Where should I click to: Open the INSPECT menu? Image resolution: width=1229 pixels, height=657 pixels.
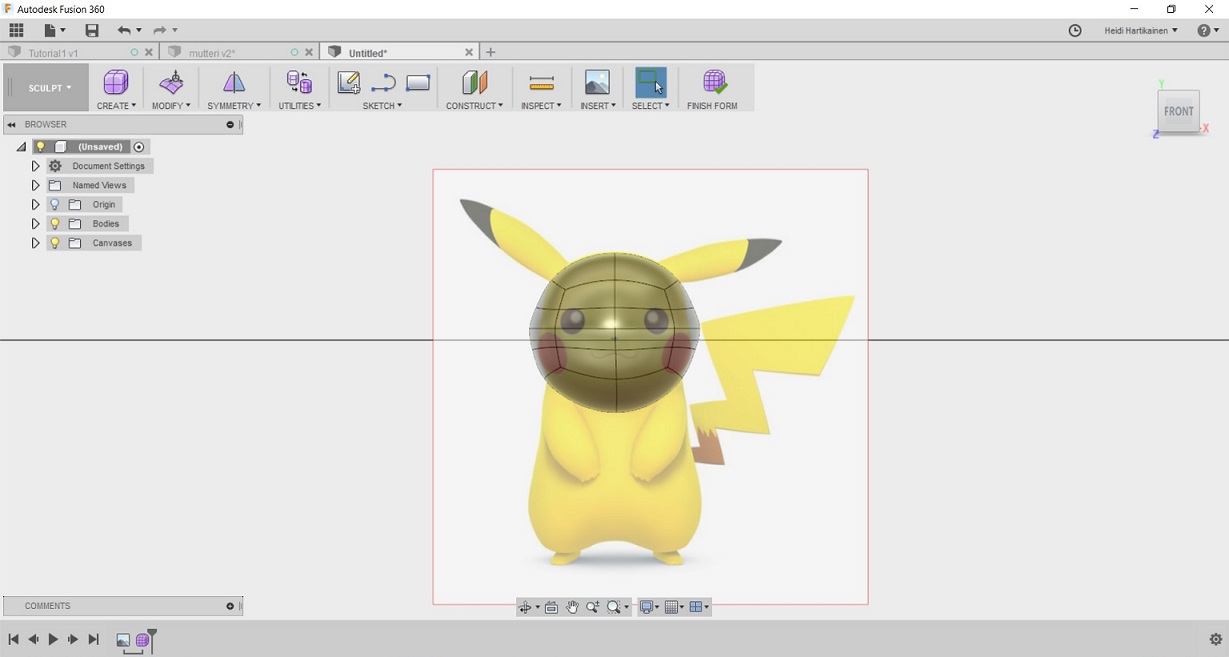tap(541, 106)
